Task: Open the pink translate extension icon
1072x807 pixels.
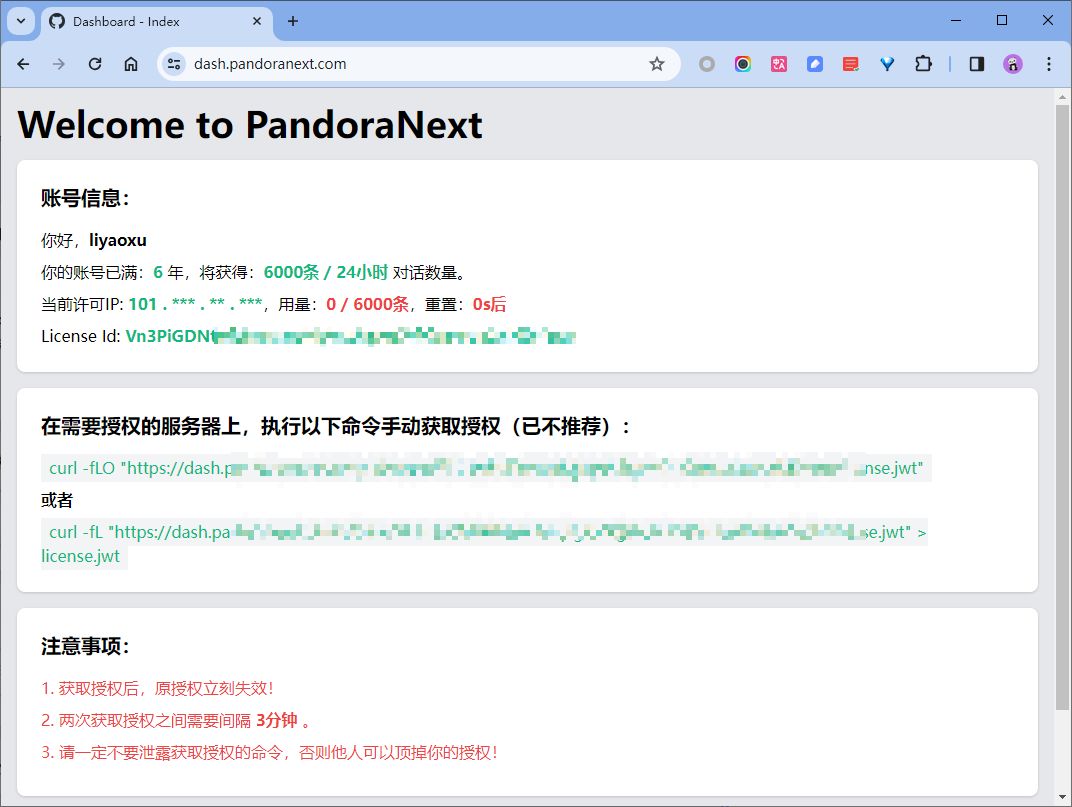Action: 779,64
